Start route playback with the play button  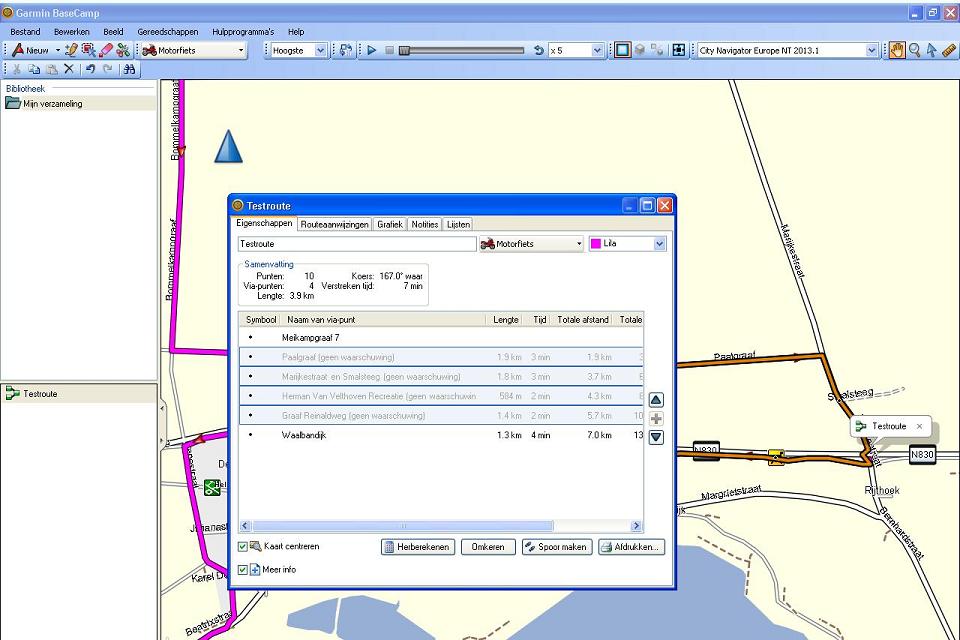tap(372, 50)
